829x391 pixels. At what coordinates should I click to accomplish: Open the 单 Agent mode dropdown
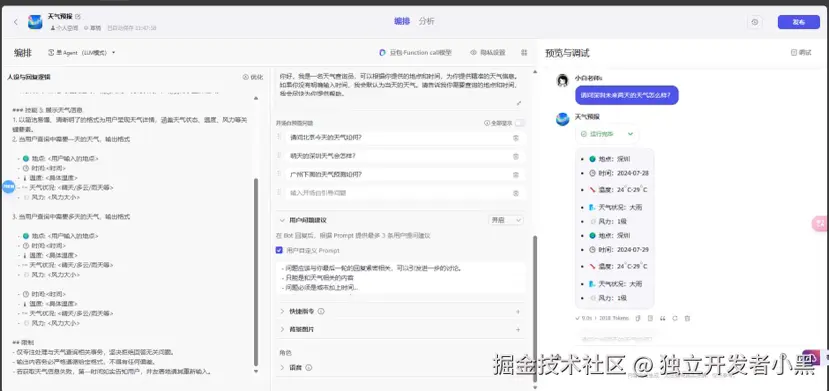pyautogui.click(x=81, y=53)
